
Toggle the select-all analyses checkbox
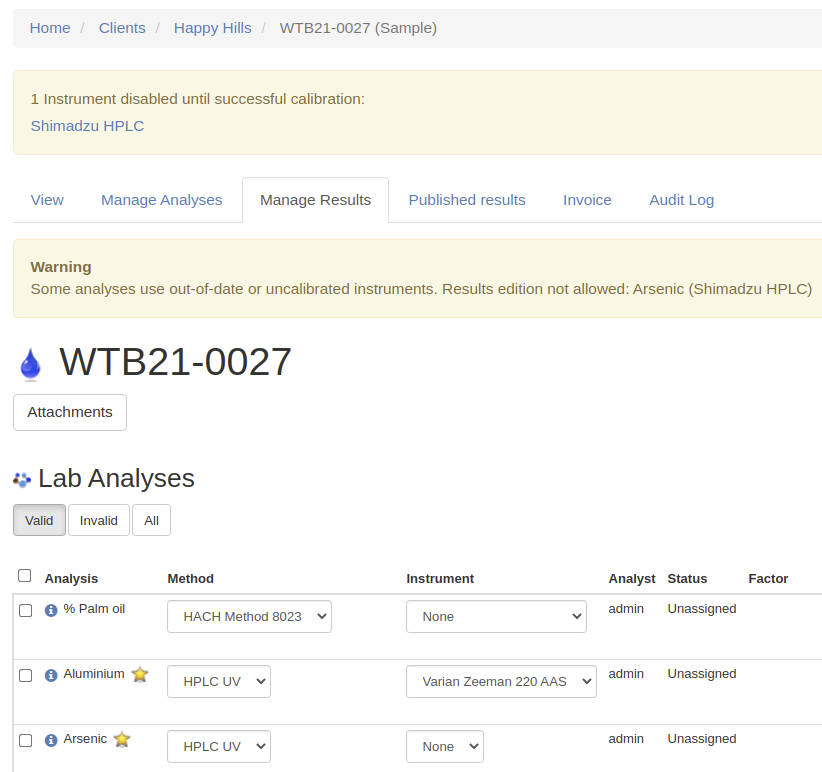[25, 576]
